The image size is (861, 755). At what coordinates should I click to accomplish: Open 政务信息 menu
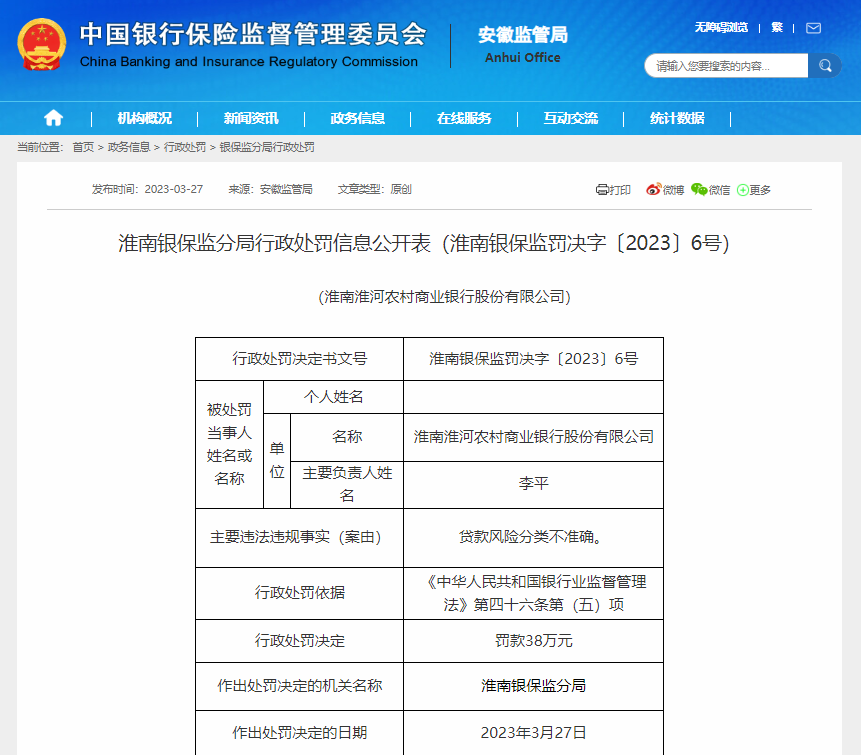pos(357,118)
